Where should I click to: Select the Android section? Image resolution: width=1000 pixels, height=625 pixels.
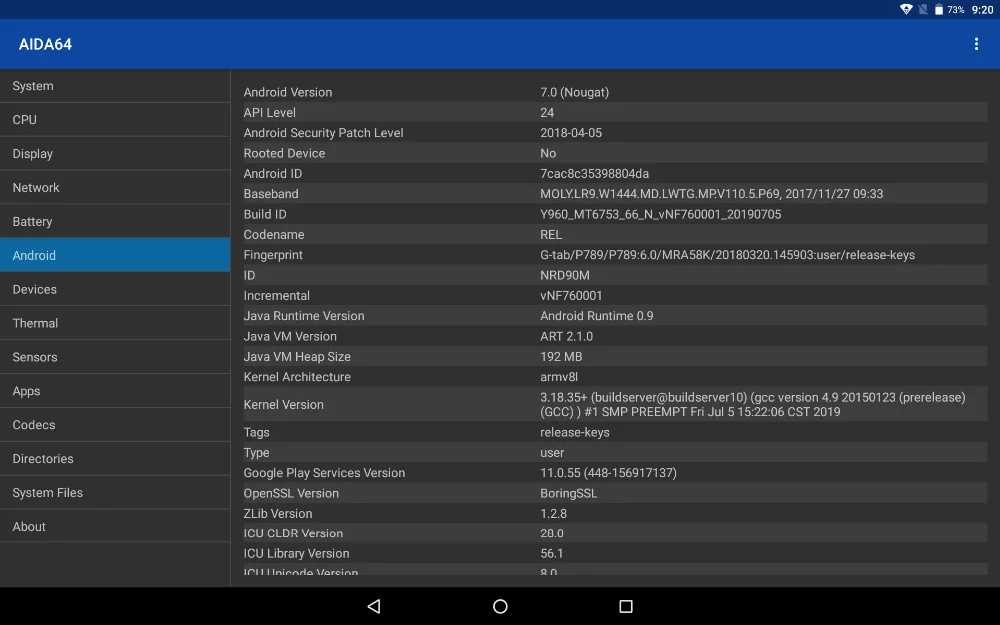click(x=115, y=255)
